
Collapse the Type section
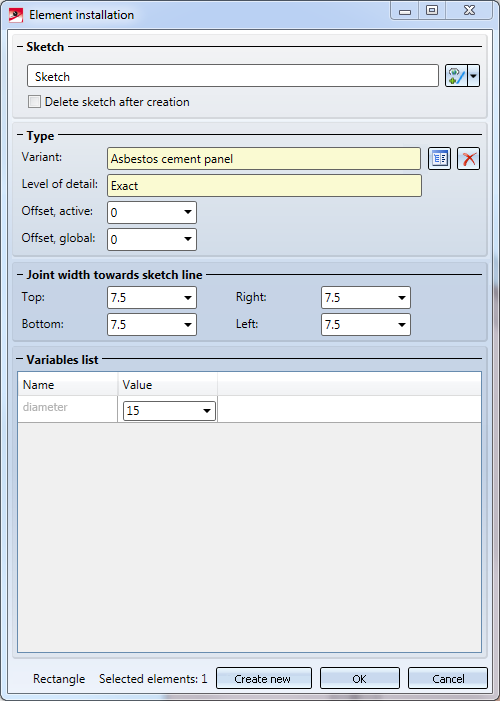tap(20, 135)
